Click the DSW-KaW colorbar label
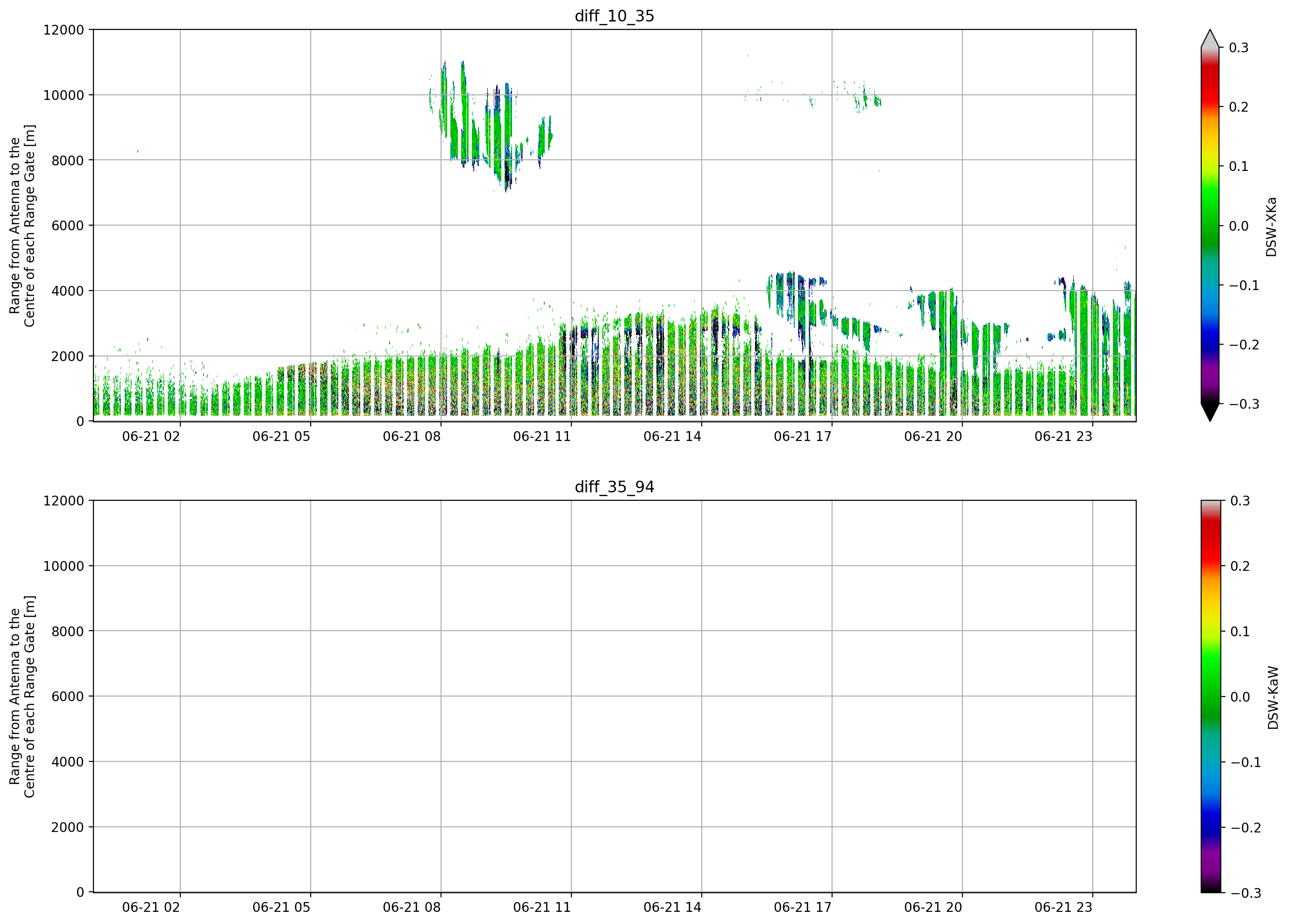Image resolution: width=1289 pixels, height=924 pixels. click(x=1273, y=698)
